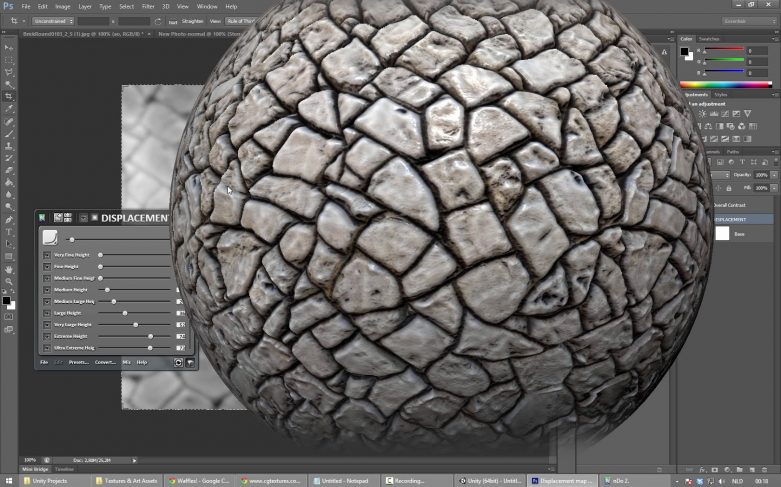Viewport: 781px width, 487px height.
Task: Filter layers by type layers (T icon)
Action: tap(742, 162)
